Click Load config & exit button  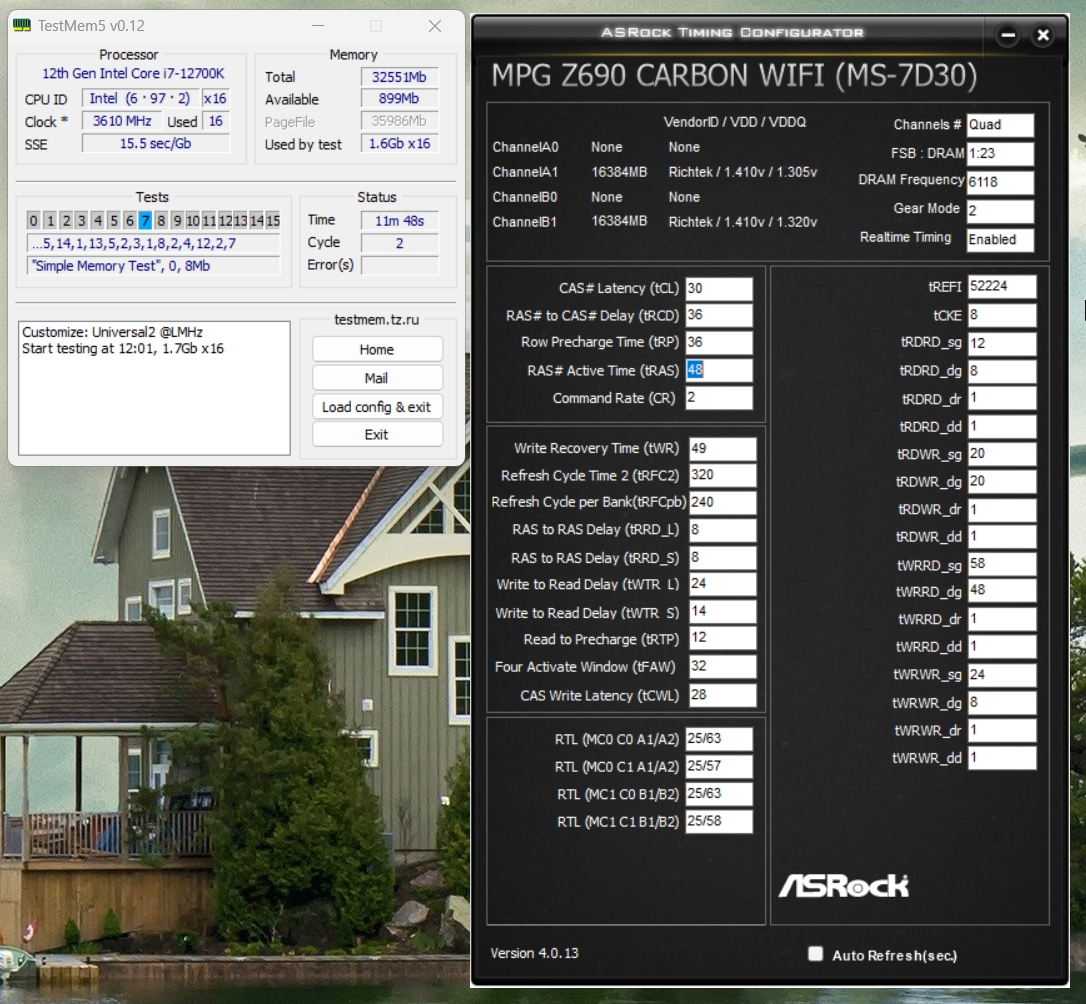coord(377,406)
